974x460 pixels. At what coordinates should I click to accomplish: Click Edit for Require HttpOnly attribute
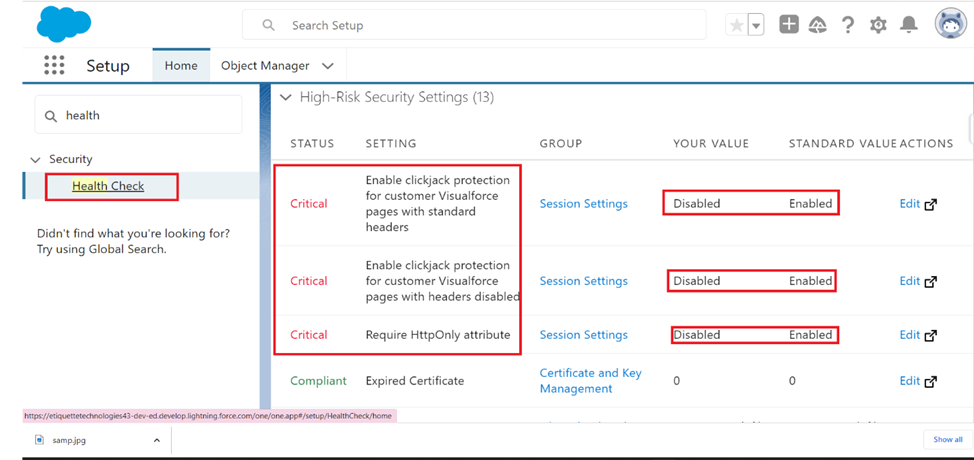pos(917,335)
